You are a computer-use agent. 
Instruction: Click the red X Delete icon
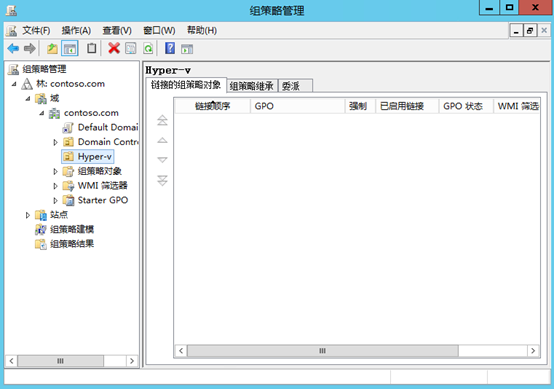coord(114,48)
